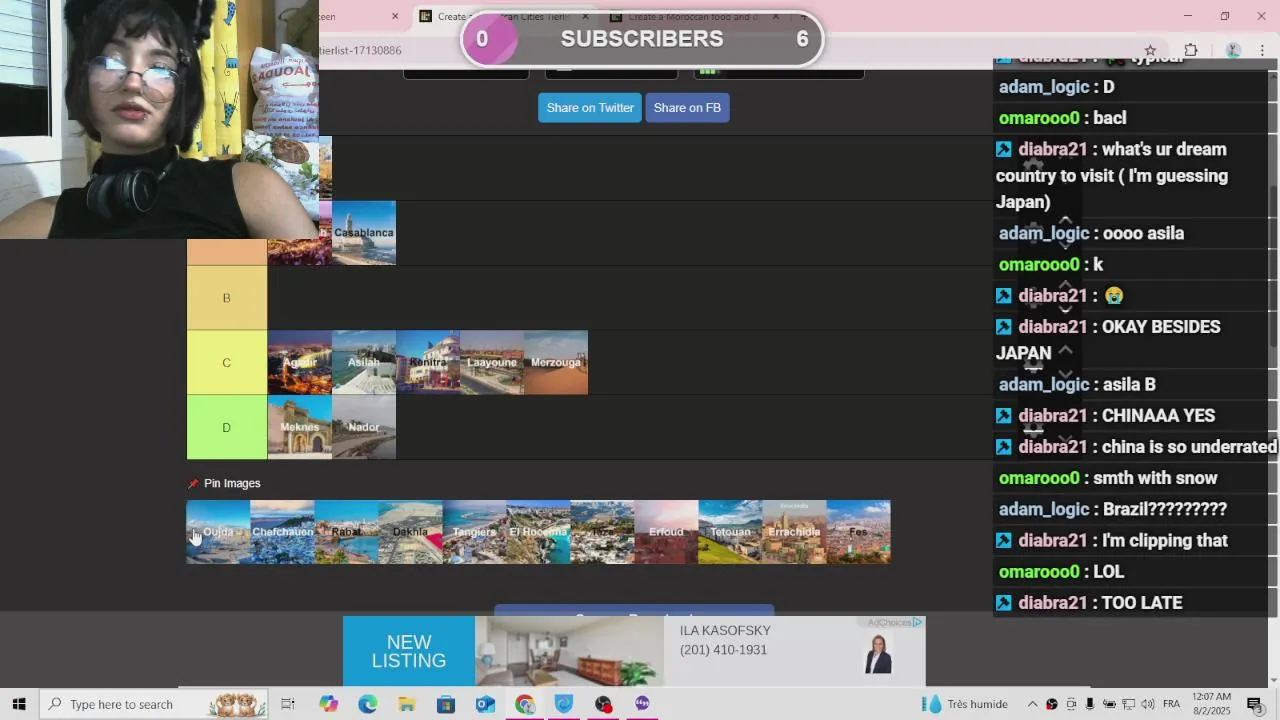The width and height of the screenshot is (1280, 720).
Task: Pick the Rabat image from unranked pool
Action: pyautogui.click(x=346, y=532)
